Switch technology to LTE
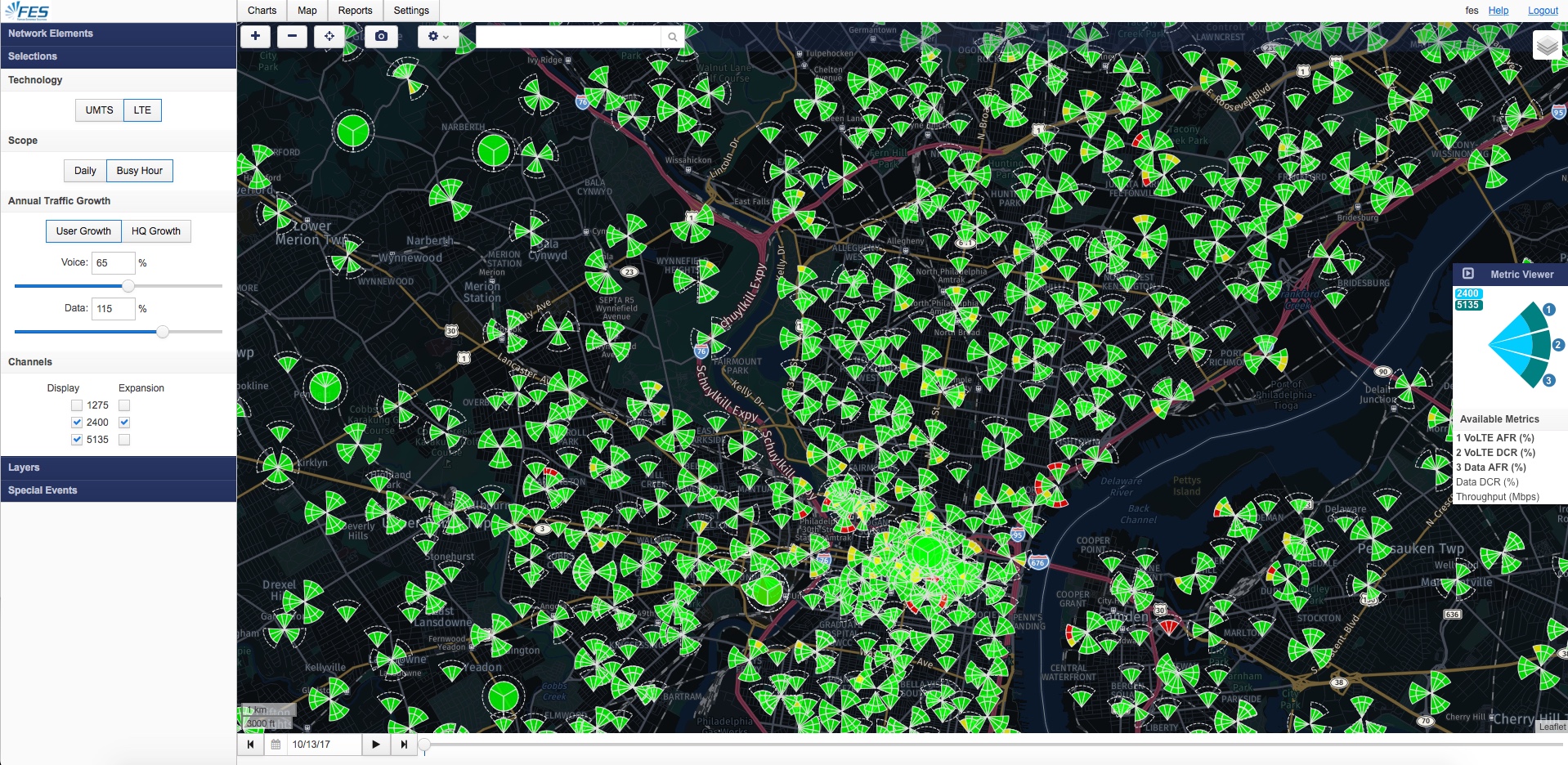Viewport: 1568px width, 765px height. pos(142,110)
